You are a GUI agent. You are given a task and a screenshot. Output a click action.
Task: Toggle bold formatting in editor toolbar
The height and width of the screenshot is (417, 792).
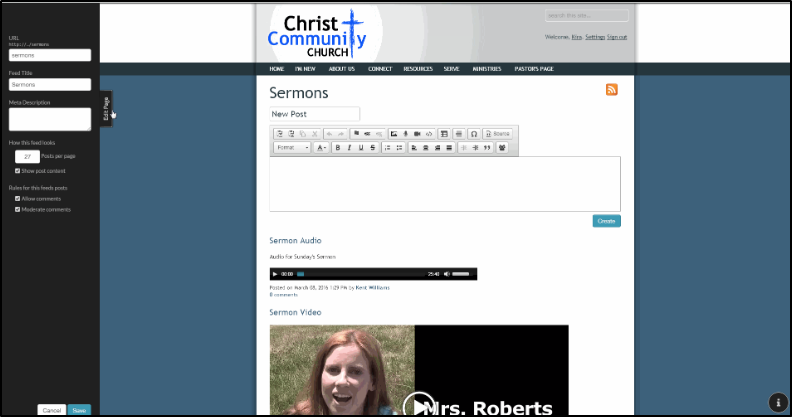(x=337, y=147)
